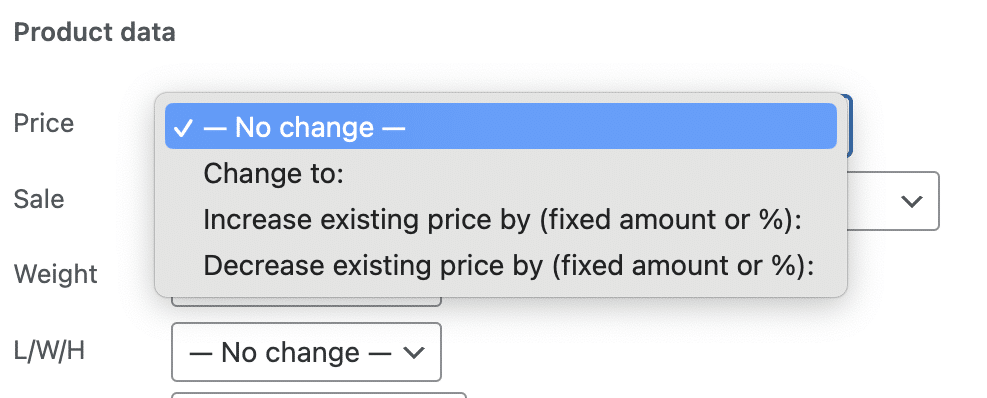The height and width of the screenshot is (398, 987).
Task: Click the Weight dropdown's visible bottom edge
Action: click(x=306, y=302)
